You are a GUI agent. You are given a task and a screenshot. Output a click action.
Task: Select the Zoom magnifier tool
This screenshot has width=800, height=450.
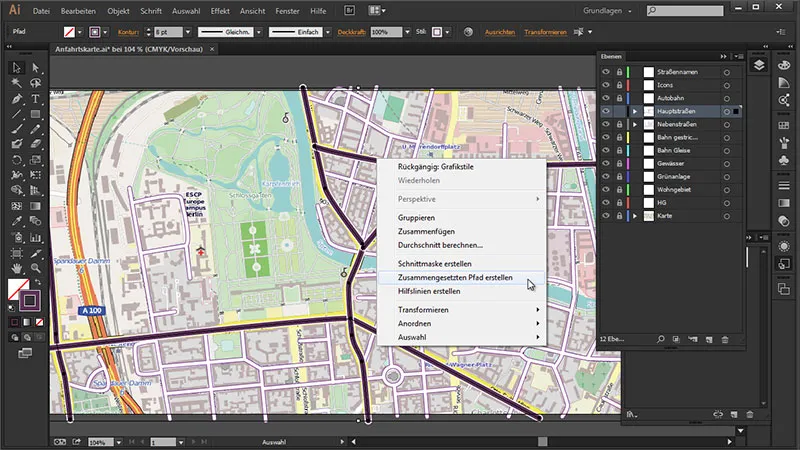point(35,268)
